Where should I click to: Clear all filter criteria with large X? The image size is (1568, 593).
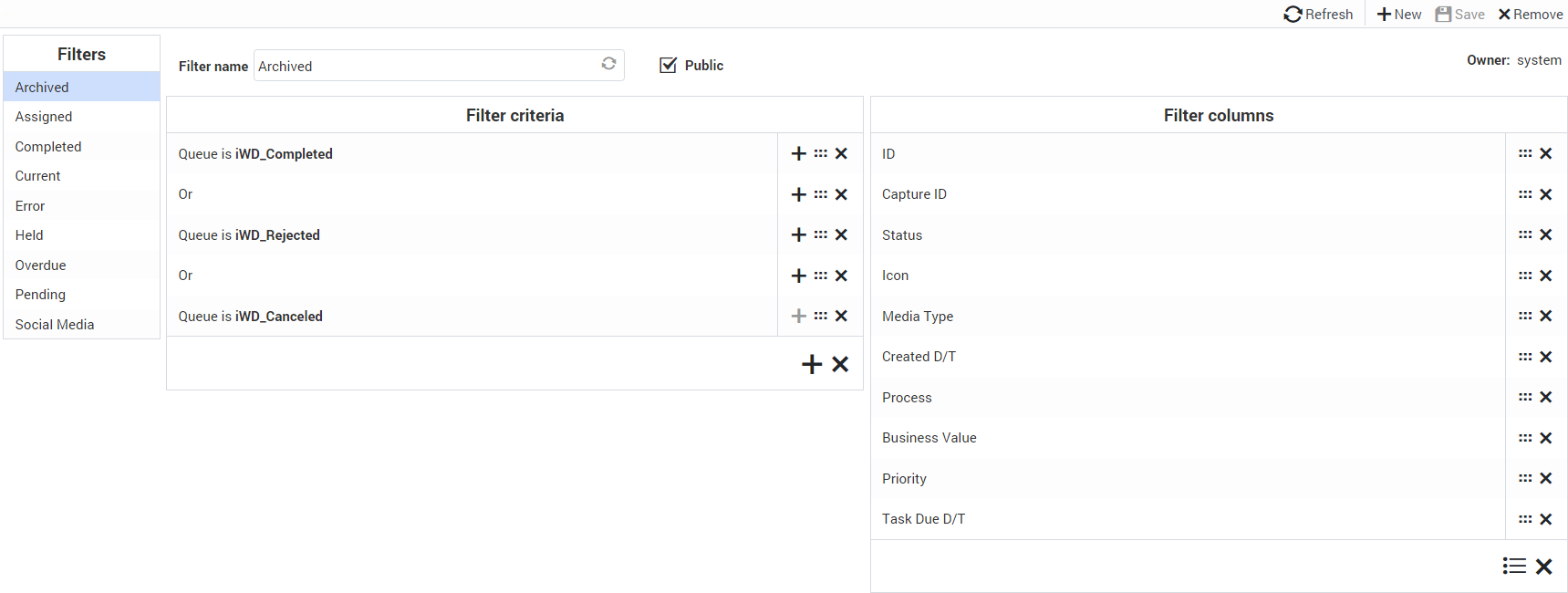(840, 365)
